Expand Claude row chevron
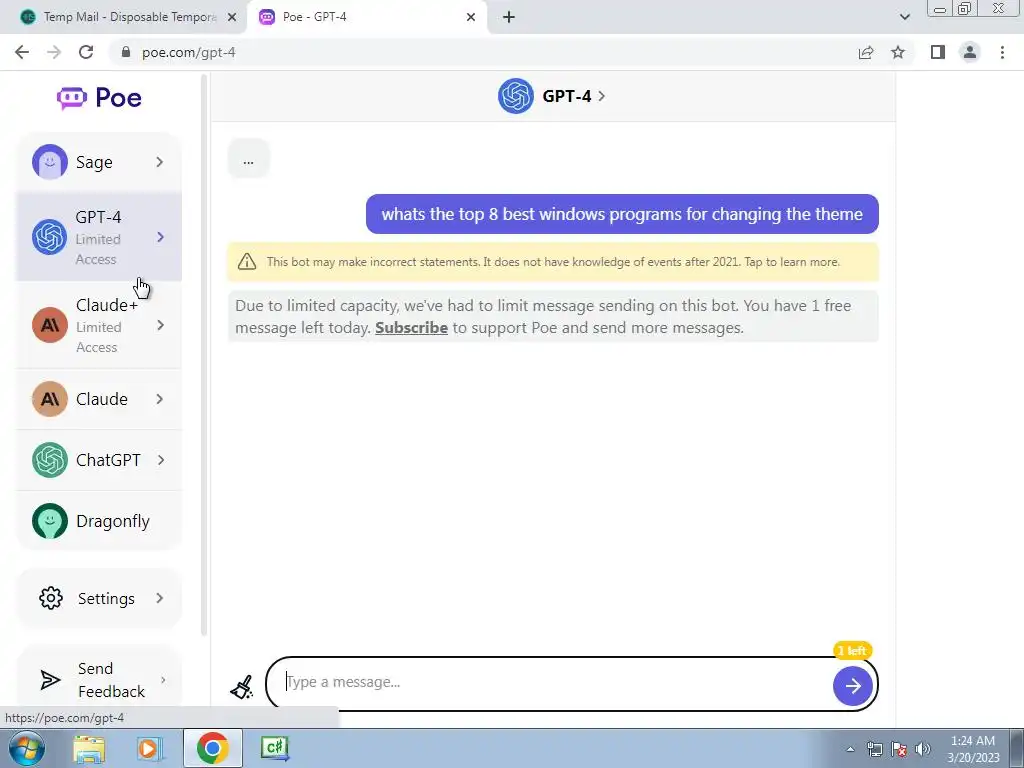 point(160,399)
